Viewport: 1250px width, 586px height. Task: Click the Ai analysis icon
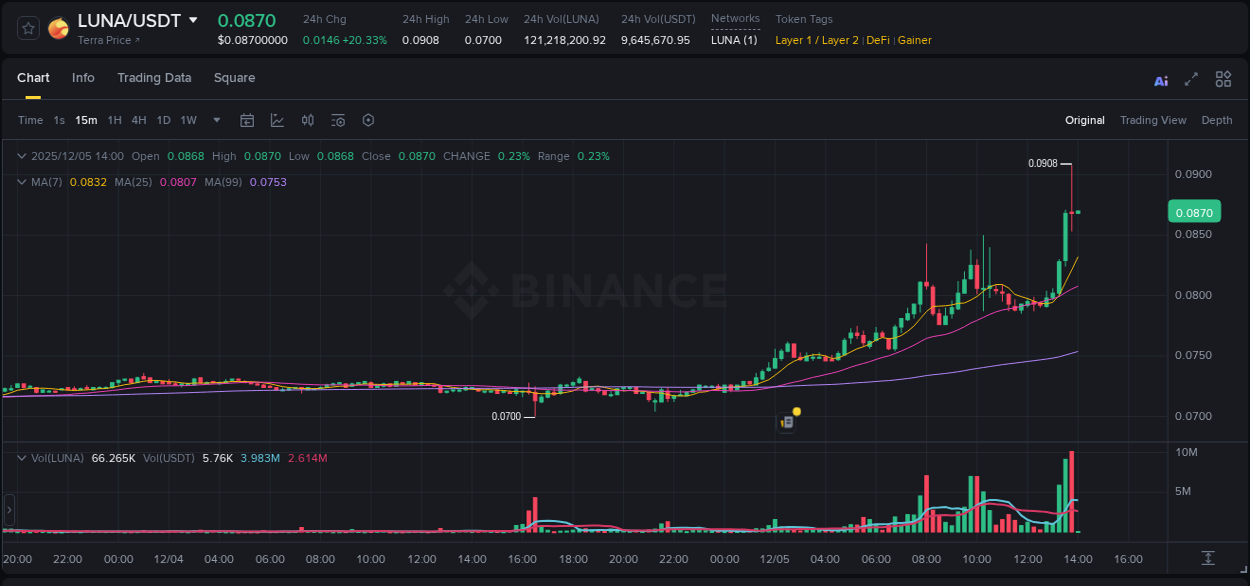(1160, 79)
